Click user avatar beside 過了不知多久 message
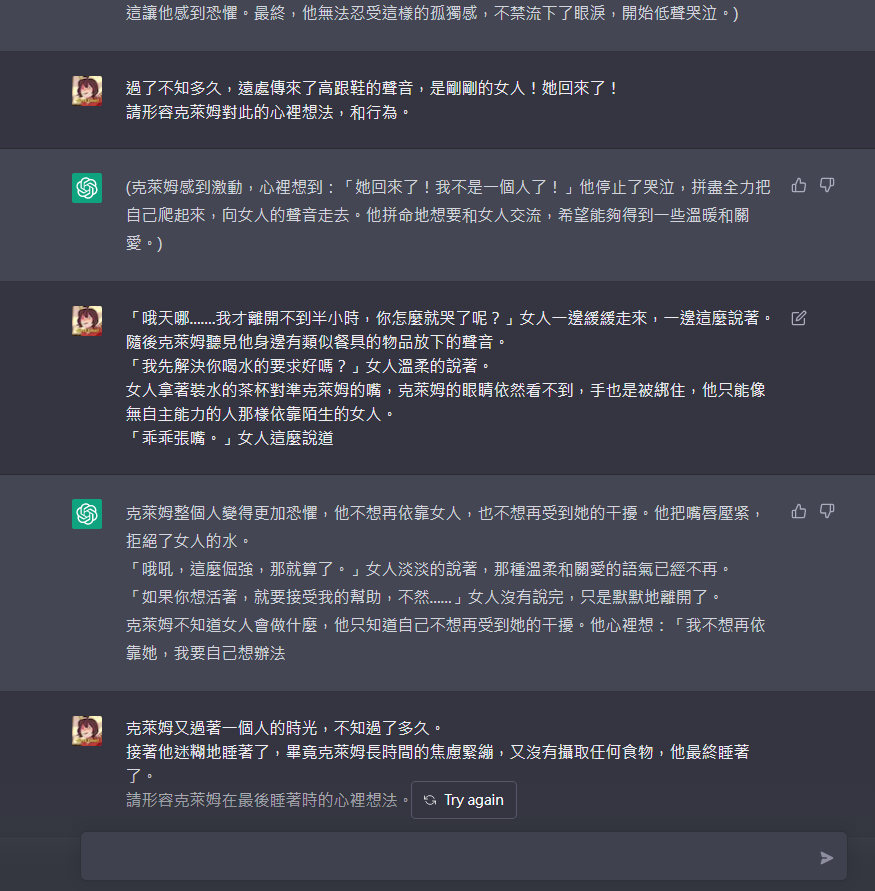Image resolution: width=875 pixels, height=891 pixels. 87,91
